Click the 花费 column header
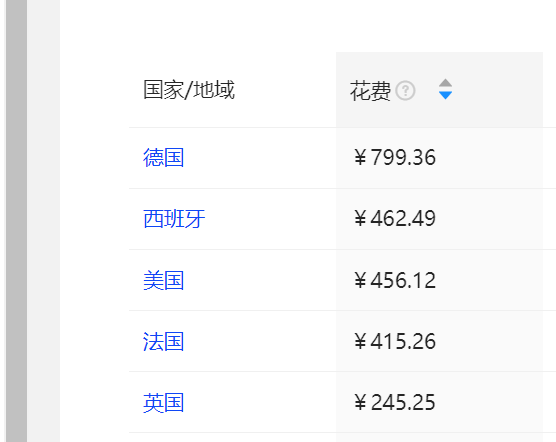 (439, 90)
